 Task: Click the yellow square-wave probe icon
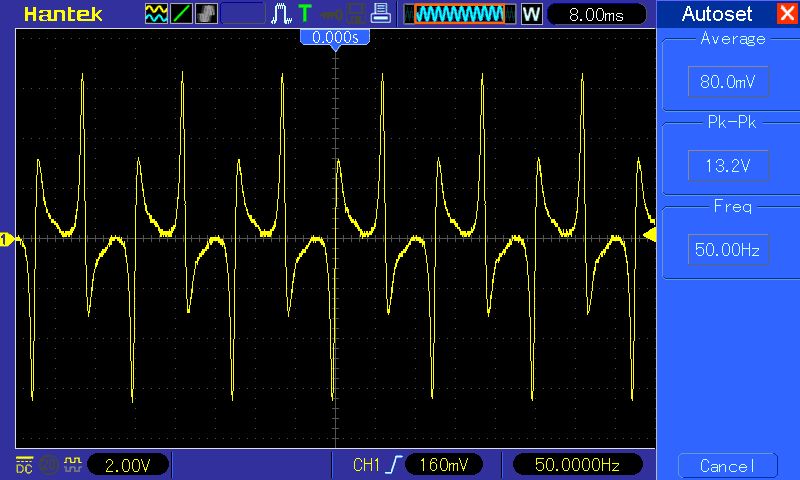[72, 464]
